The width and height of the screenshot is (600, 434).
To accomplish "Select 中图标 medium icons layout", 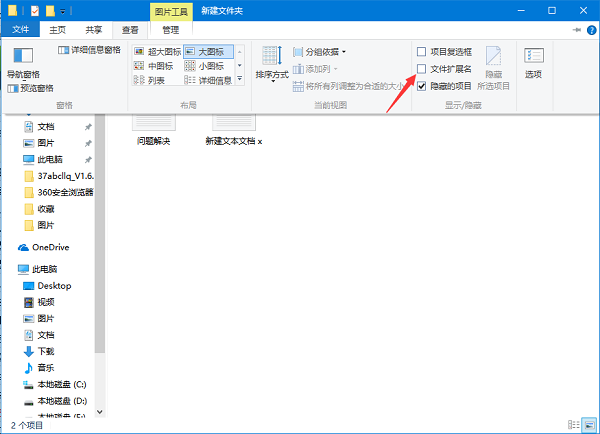I will pyautogui.click(x=153, y=66).
